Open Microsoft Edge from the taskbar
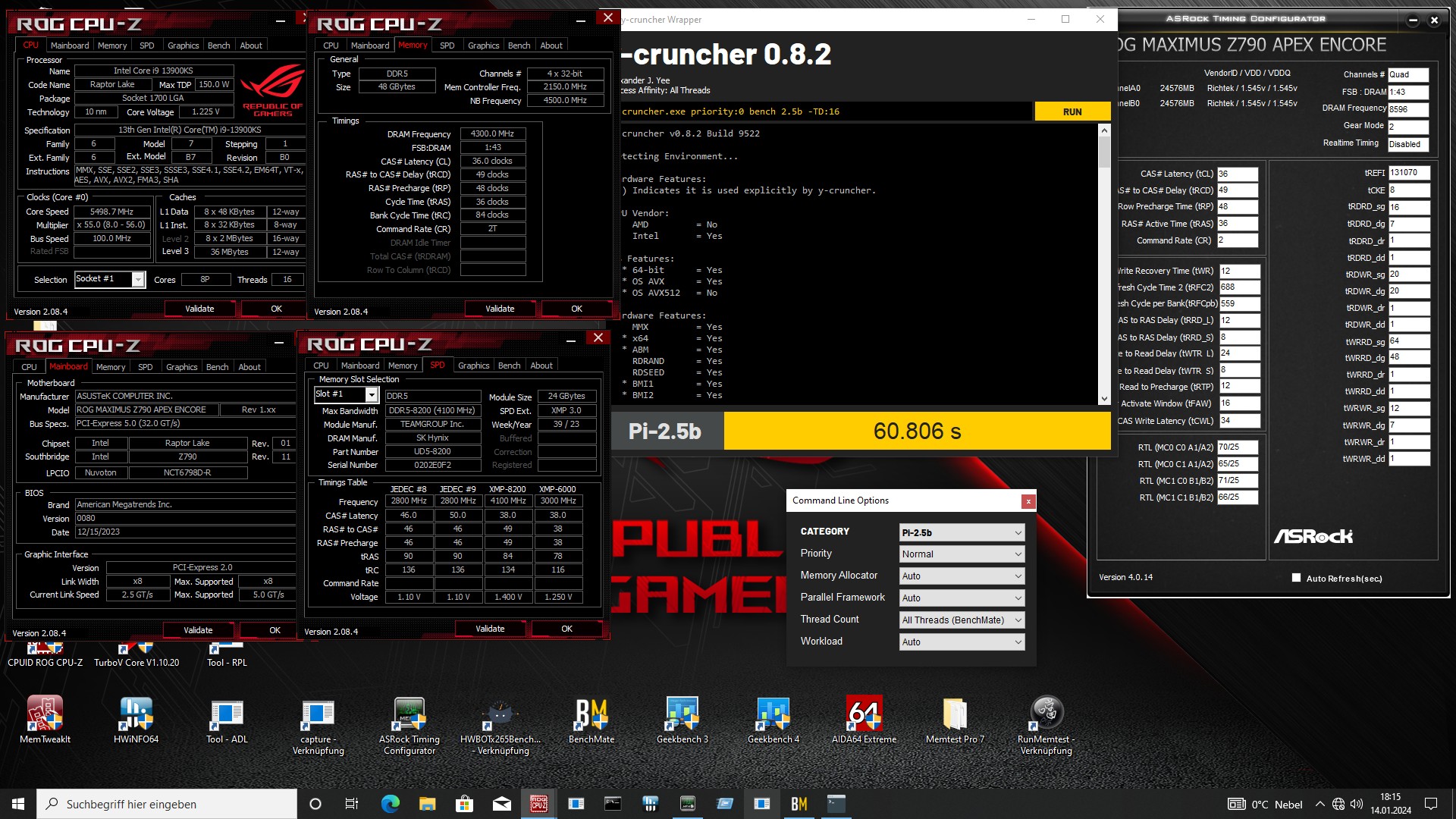 coord(390,804)
